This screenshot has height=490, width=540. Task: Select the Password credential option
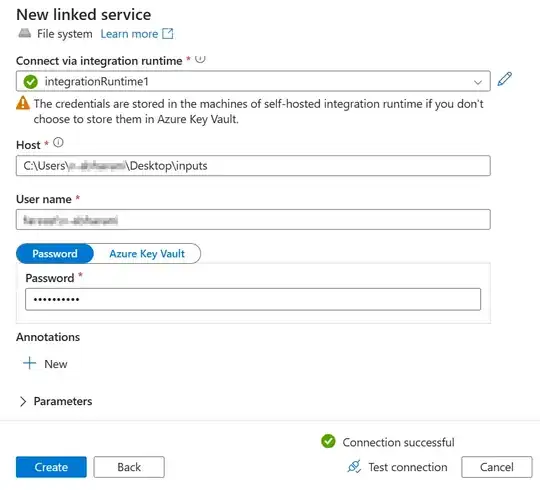(55, 253)
